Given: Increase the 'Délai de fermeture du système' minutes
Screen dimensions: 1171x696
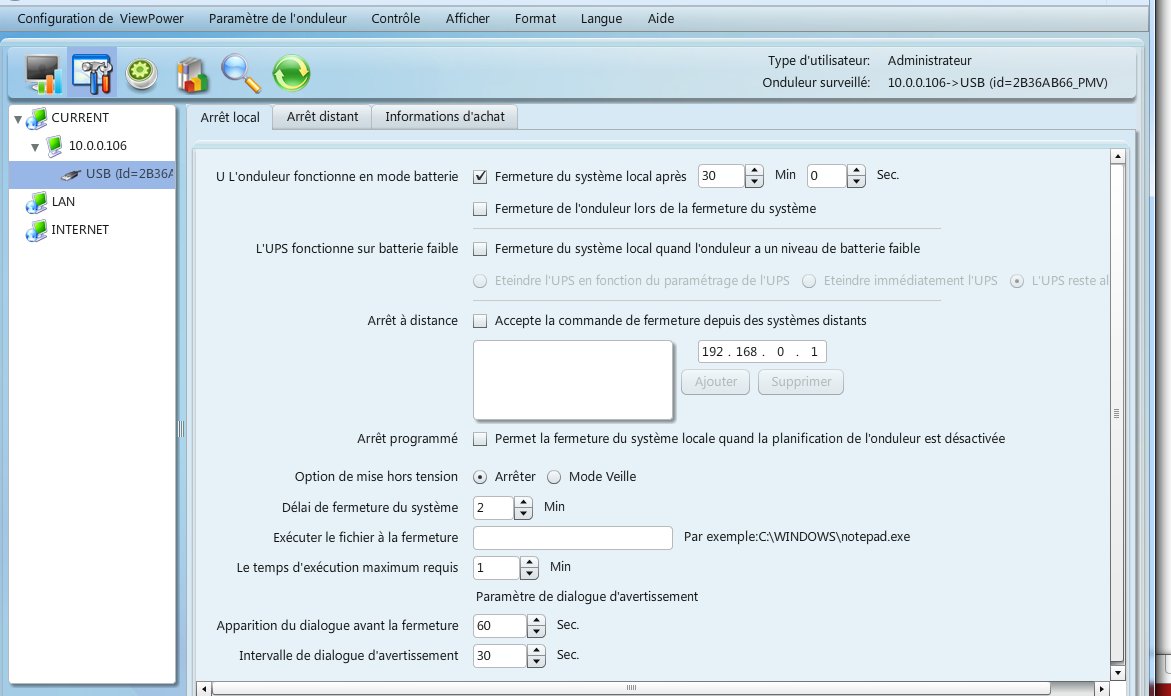Looking at the screenshot, I should (523, 503).
